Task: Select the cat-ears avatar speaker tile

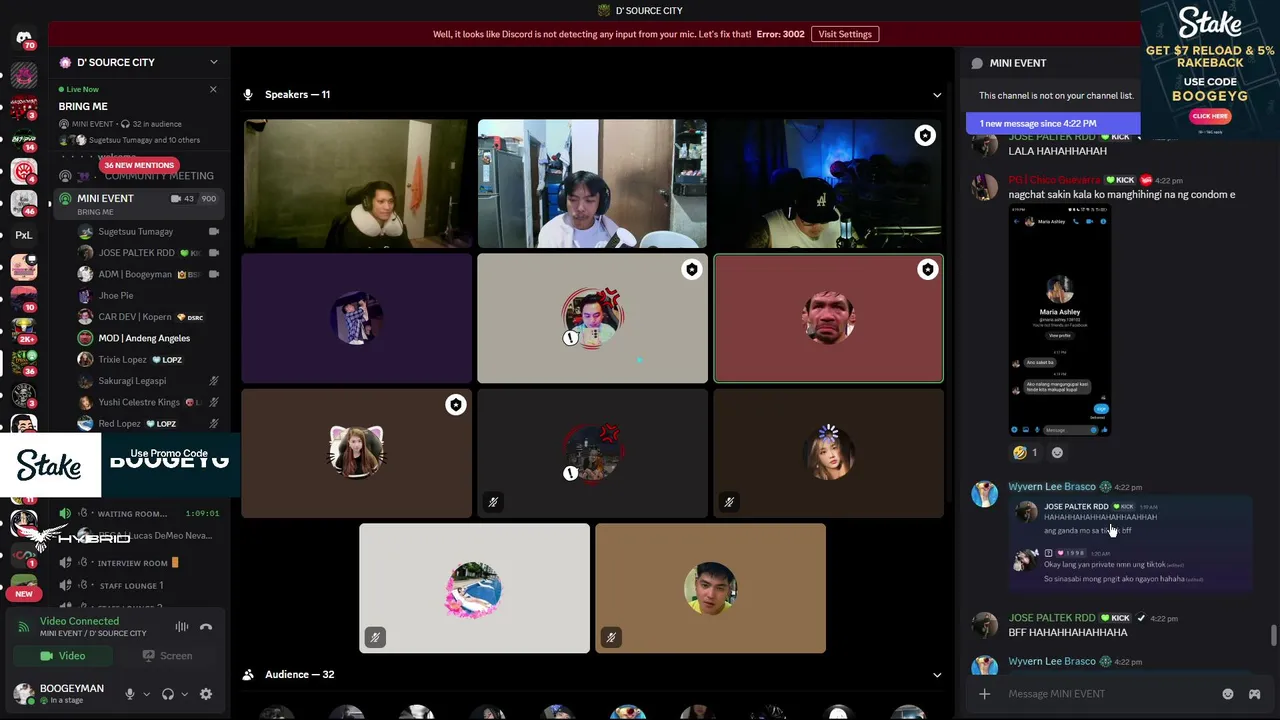Action: (x=356, y=453)
